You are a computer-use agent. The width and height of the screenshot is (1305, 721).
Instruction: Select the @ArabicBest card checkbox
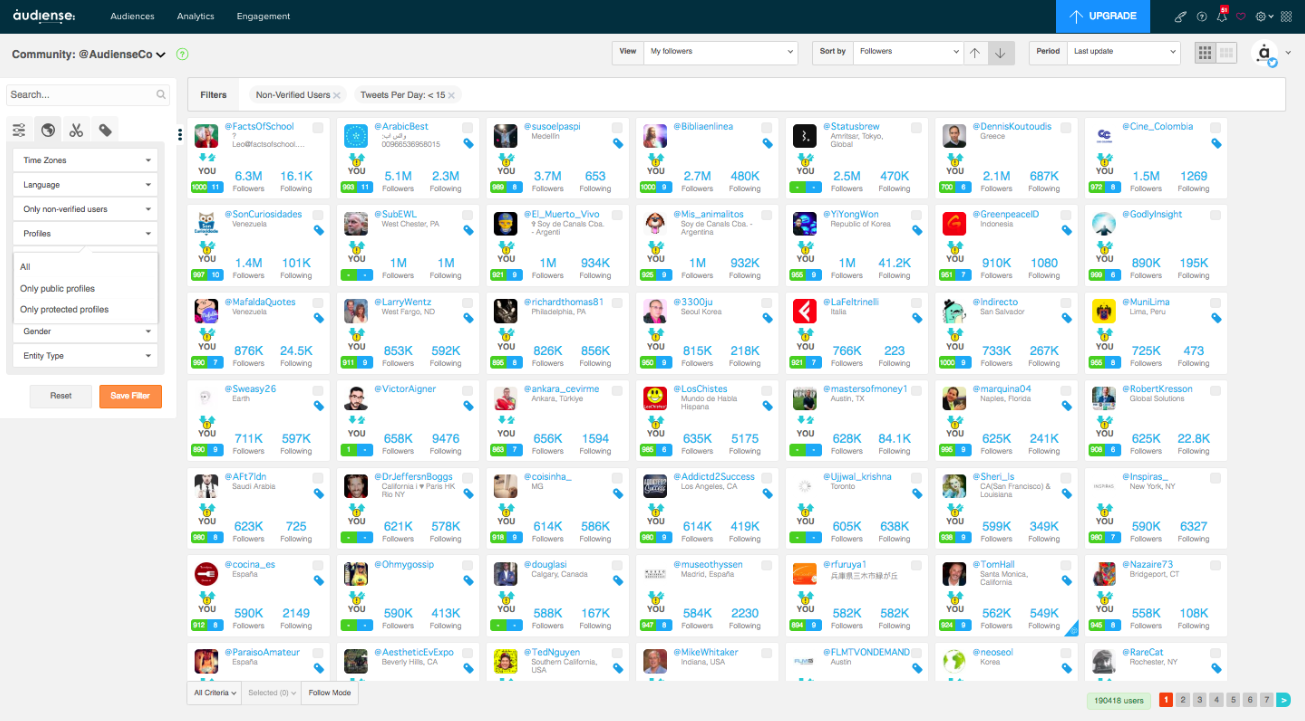tap(468, 128)
